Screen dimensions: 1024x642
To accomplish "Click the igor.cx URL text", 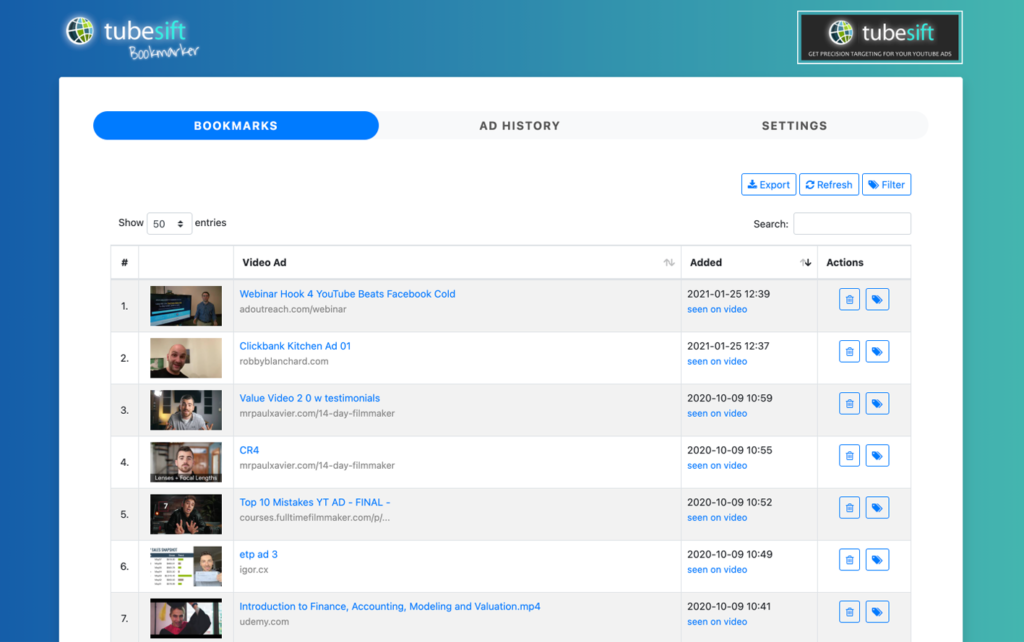I will click(253, 570).
